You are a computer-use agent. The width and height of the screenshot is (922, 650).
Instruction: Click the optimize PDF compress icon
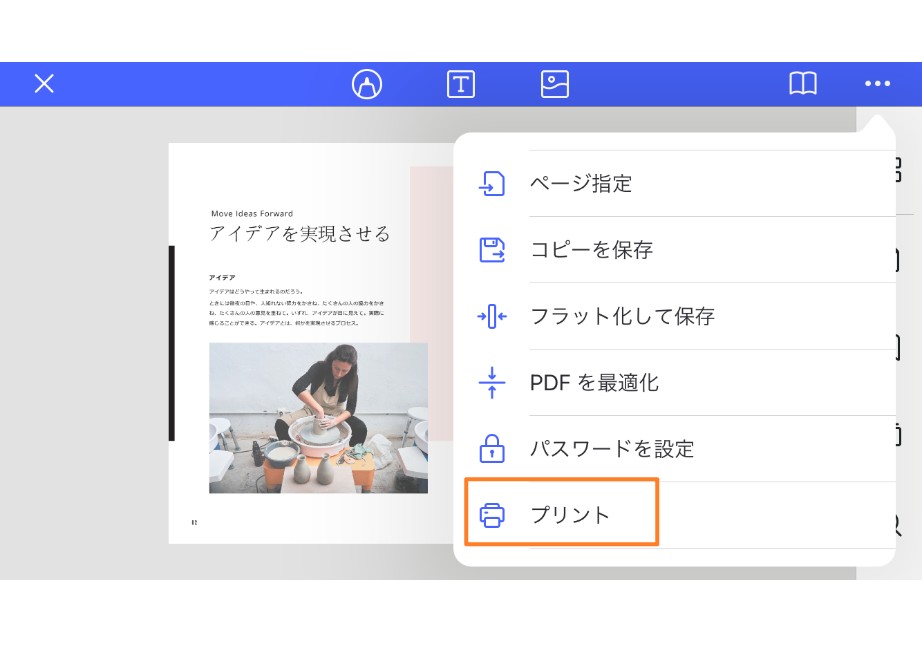[492, 383]
